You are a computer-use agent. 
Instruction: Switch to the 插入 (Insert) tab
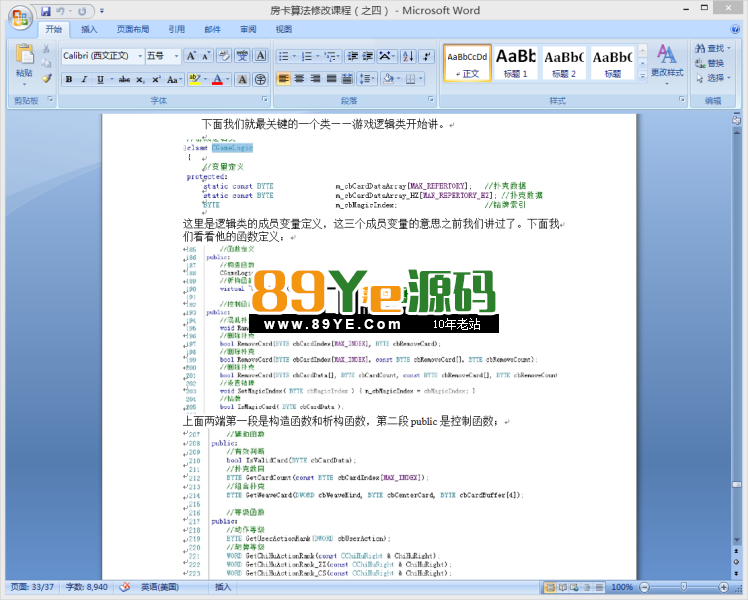coord(89,30)
